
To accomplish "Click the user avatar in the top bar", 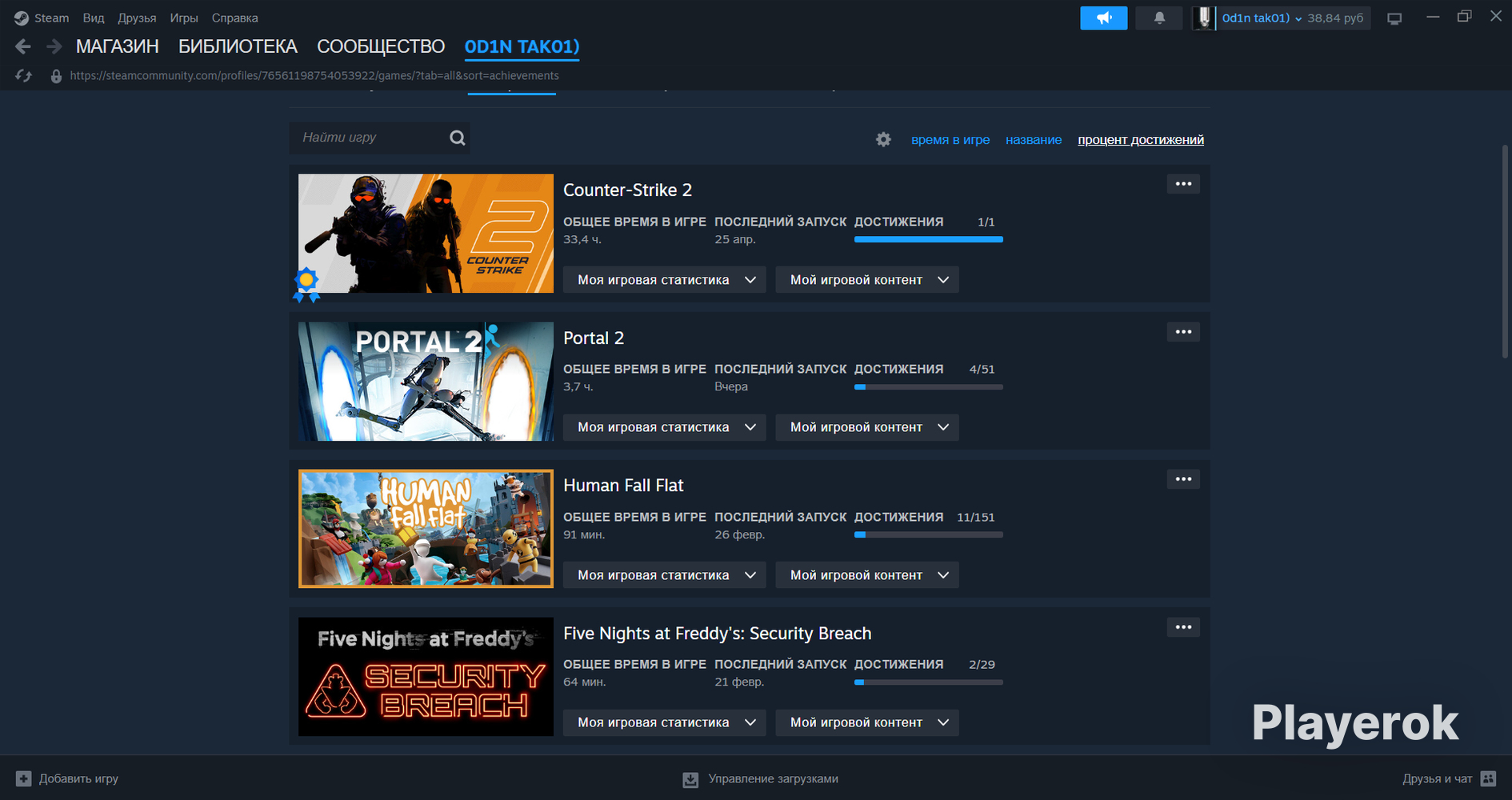I will (x=1204, y=18).
